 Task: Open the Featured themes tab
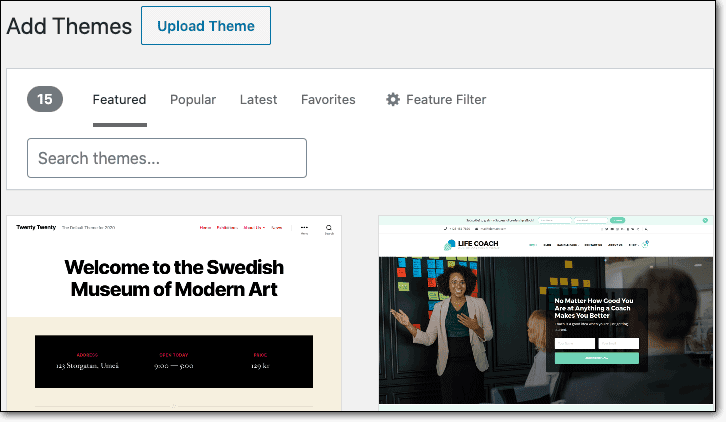[x=119, y=100]
